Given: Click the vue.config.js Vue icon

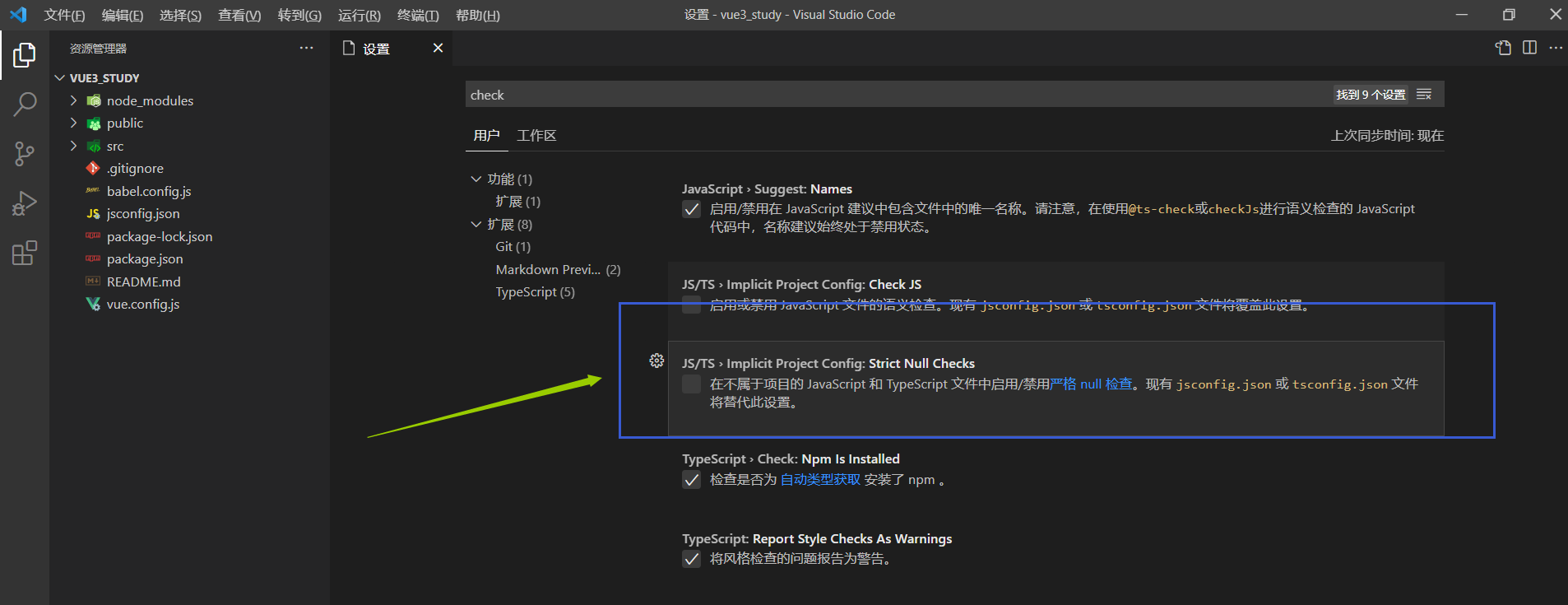Looking at the screenshot, I should (93, 304).
